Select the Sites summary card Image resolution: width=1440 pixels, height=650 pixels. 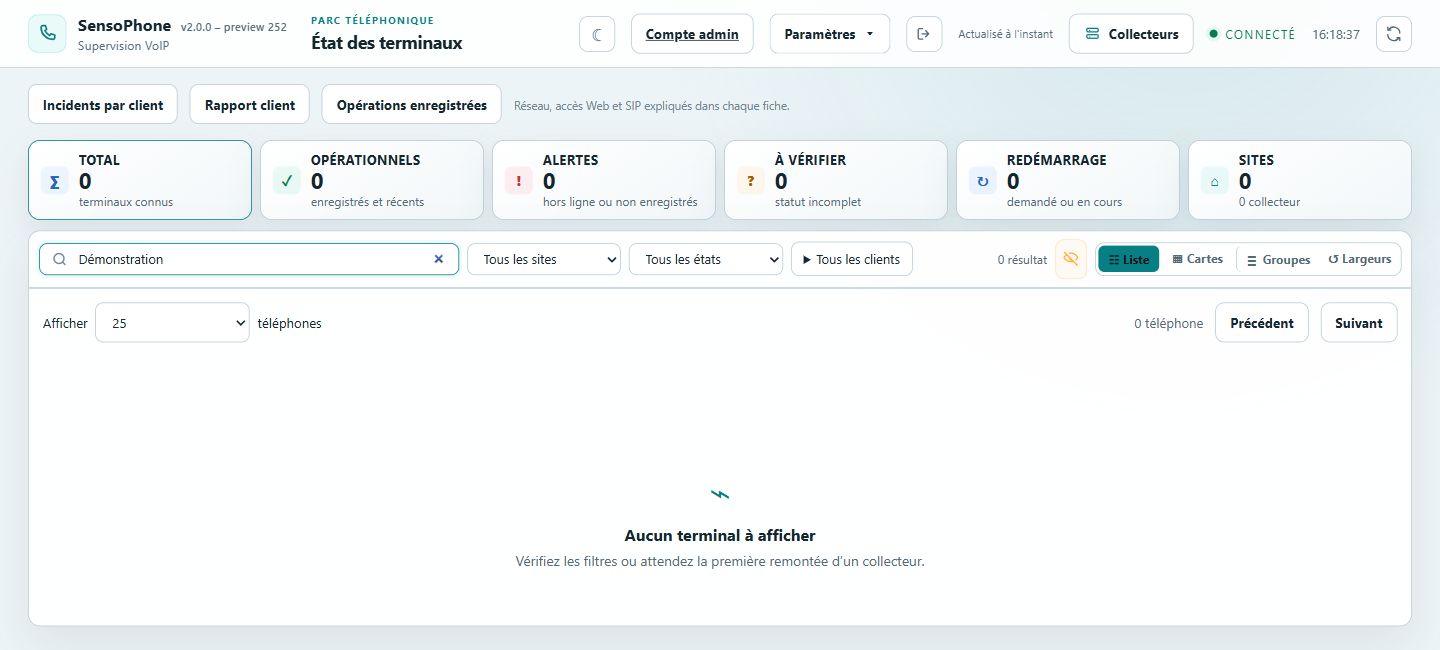click(1300, 180)
